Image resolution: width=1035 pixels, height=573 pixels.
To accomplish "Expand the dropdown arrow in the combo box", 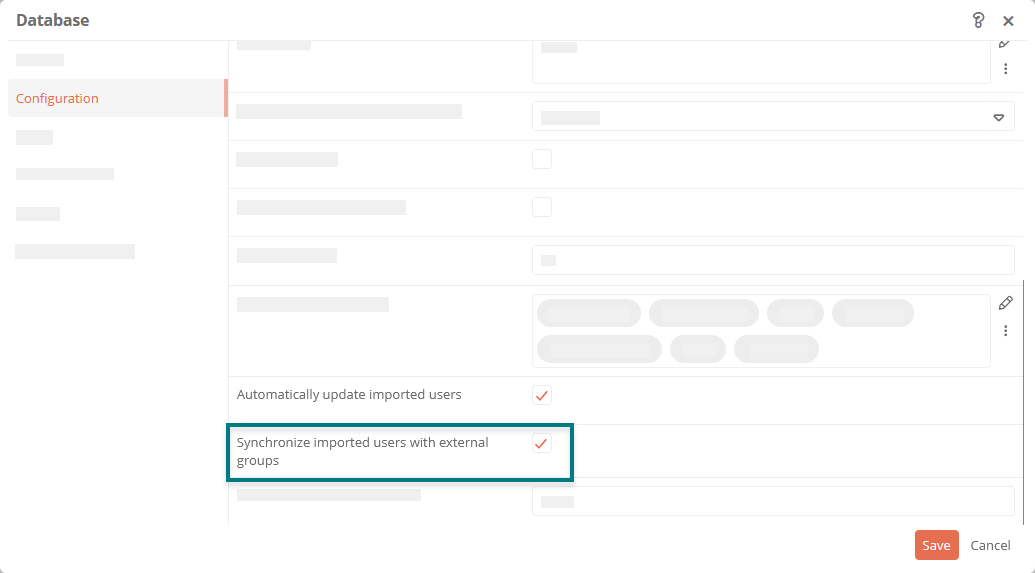I will pos(999,118).
